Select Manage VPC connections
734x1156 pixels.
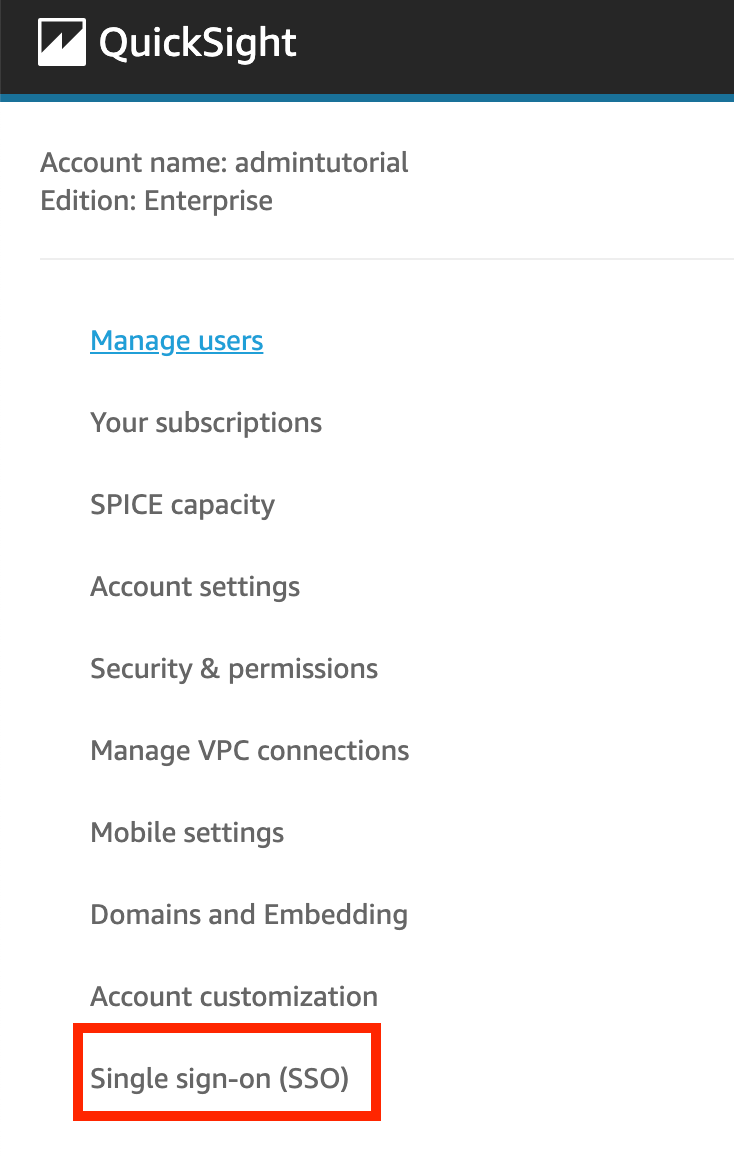coord(249,751)
